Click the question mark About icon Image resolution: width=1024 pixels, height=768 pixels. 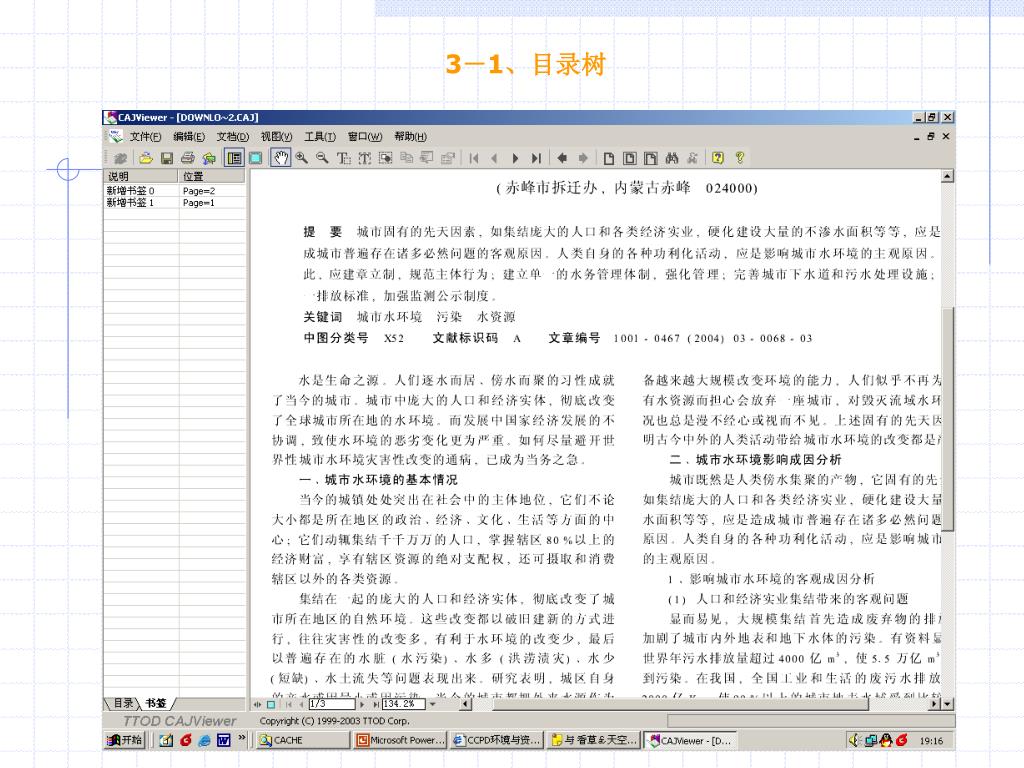(x=739, y=157)
